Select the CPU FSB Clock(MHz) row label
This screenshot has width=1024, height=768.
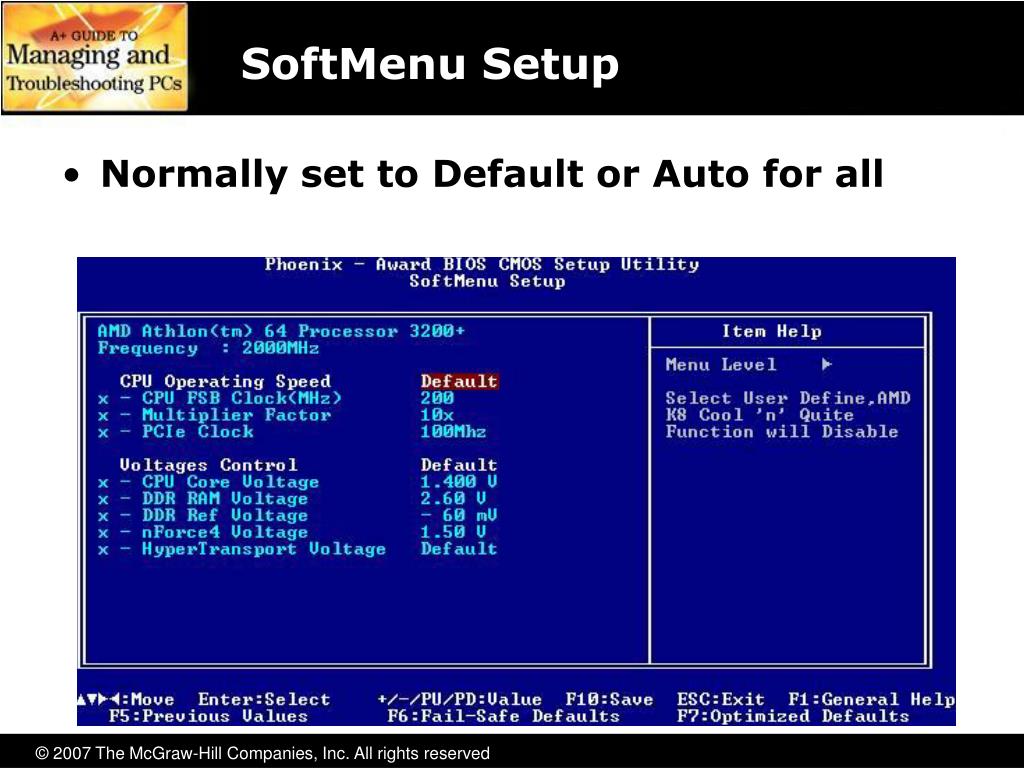point(242,398)
